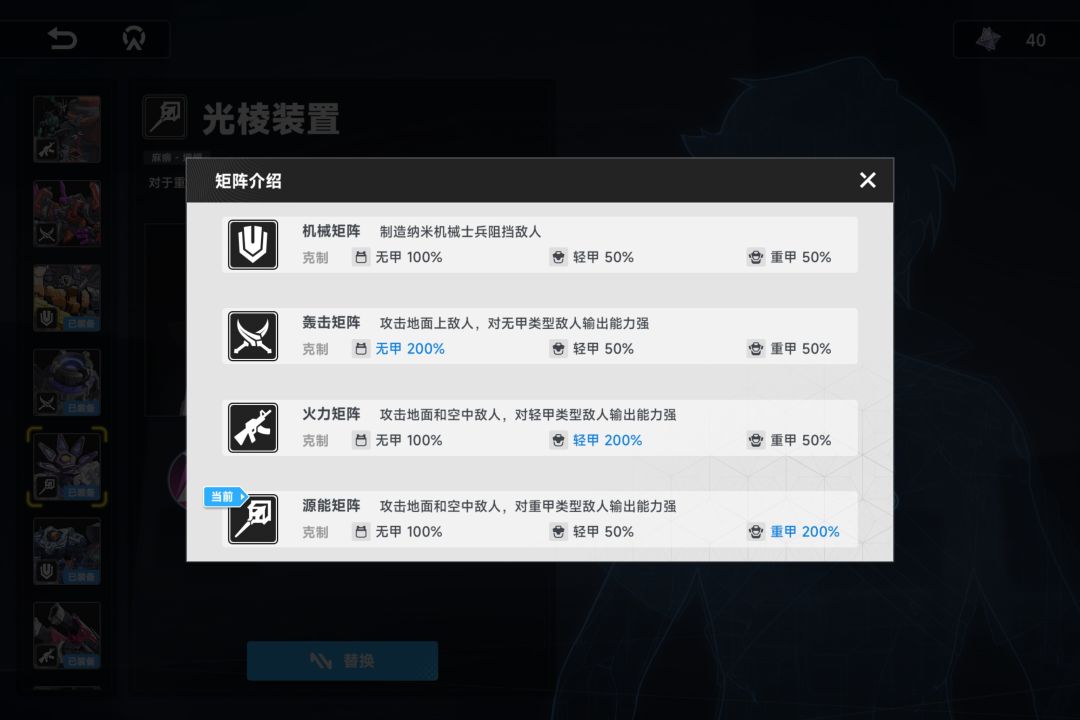
Task: Close the 矩阵介绍 dialog
Action: click(x=867, y=180)
